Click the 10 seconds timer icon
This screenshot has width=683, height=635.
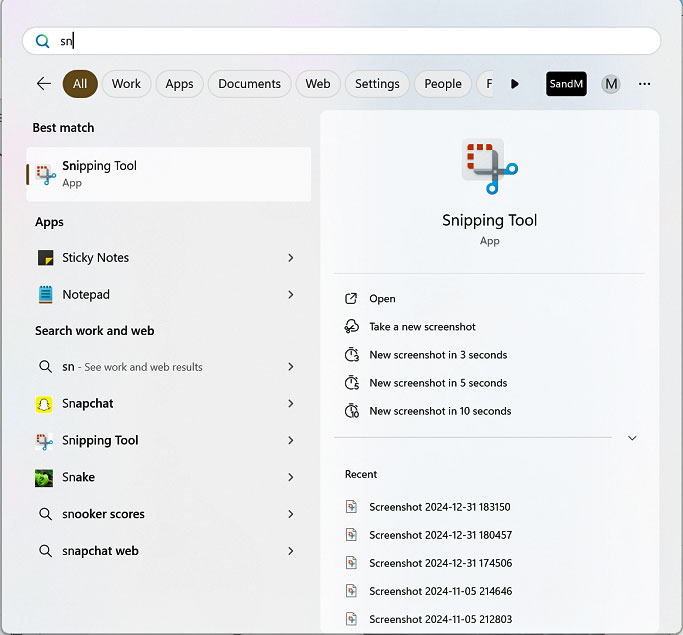[x=352, y=411]
